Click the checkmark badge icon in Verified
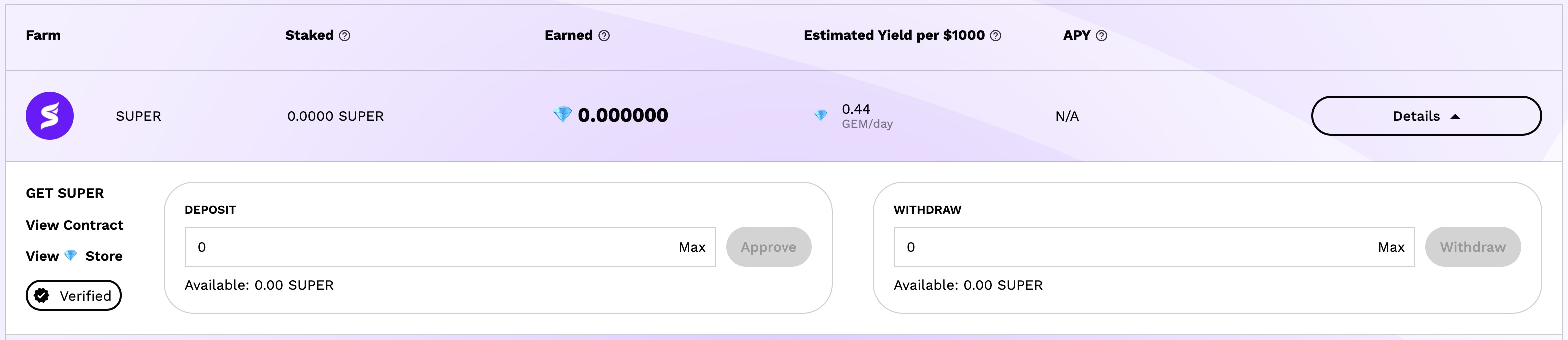The image size is (1568, 340). (42, 295)
